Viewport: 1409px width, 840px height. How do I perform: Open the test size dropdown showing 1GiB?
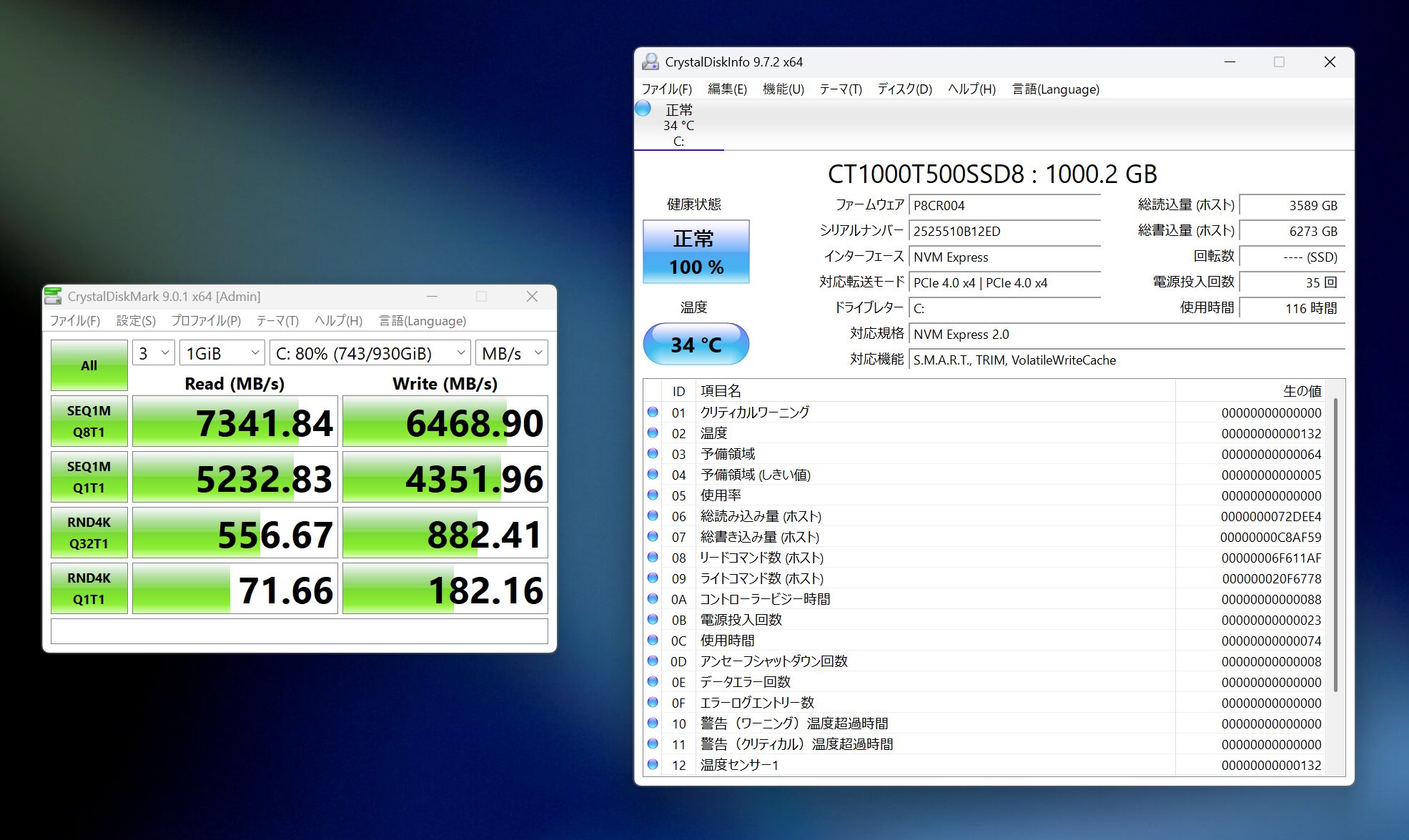[221, 352]
